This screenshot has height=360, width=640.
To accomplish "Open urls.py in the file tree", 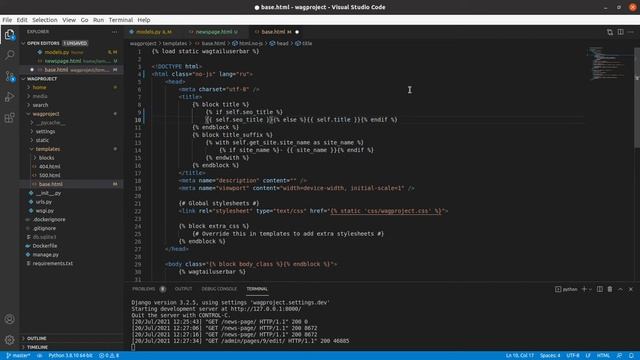I will click(x=72, y=202).
